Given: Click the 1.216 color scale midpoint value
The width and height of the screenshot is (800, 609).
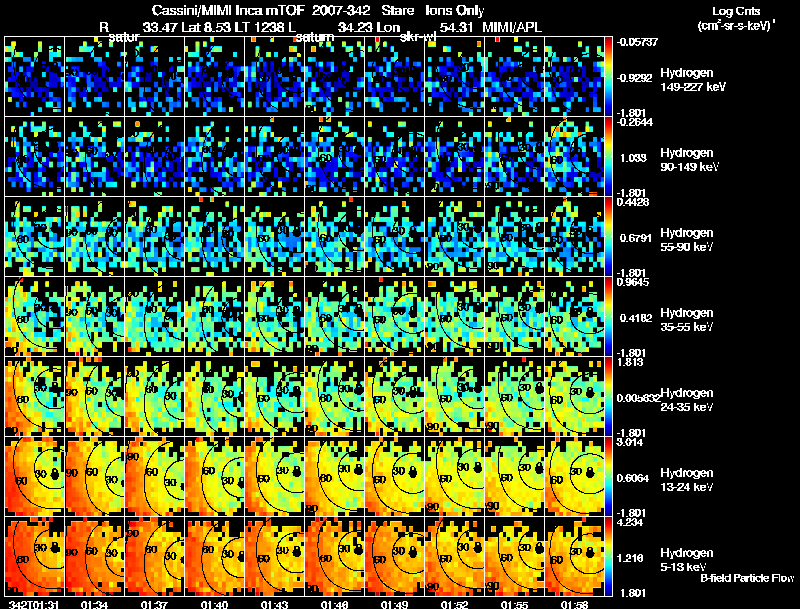Looking at the screenshot, I should click(x=630, y=558).
